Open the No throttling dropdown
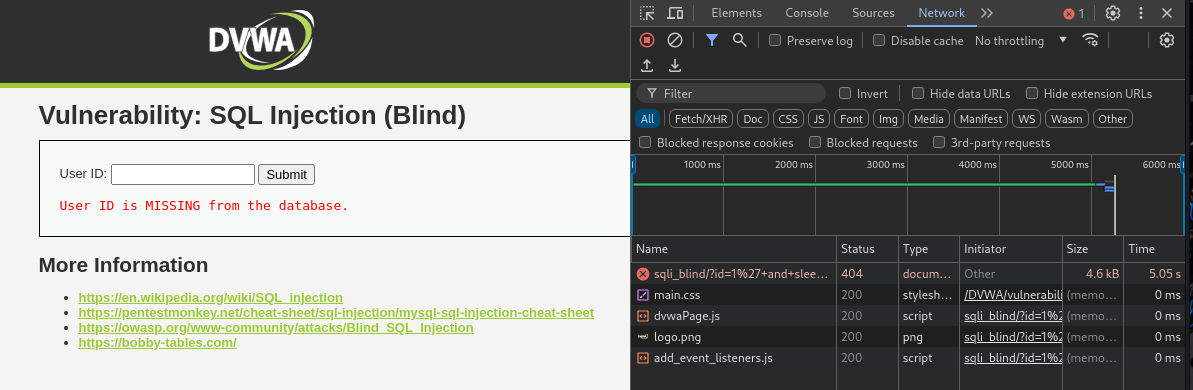Viewport: 1193px width, 390px height. point(1020,40)
